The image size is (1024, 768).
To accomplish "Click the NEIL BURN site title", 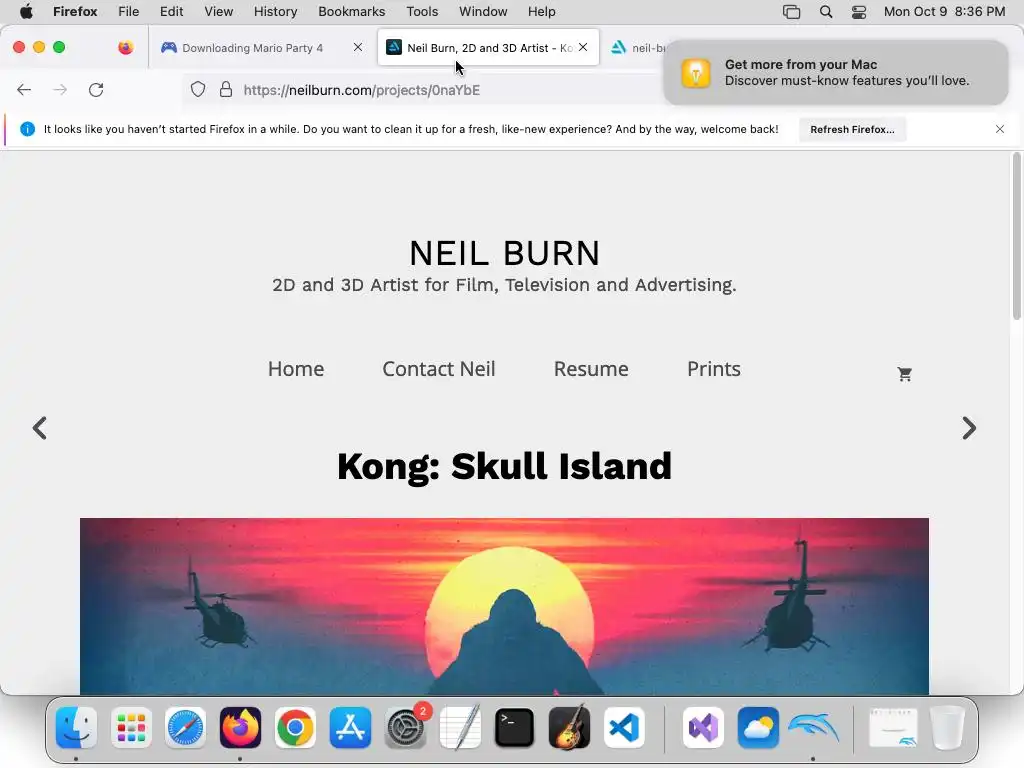I will 504,253.
